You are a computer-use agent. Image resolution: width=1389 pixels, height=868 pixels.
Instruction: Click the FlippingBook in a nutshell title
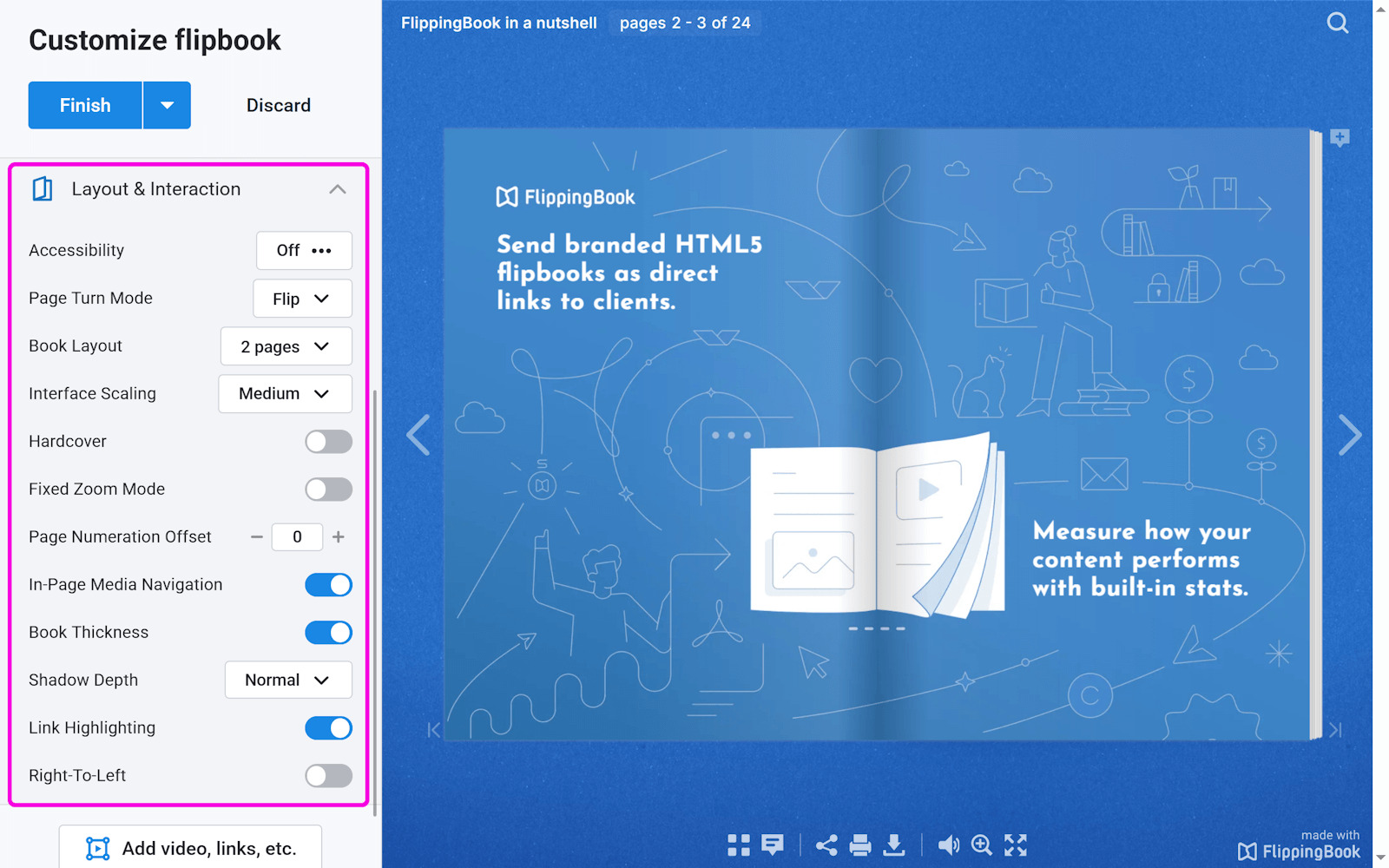pos(499,23)
